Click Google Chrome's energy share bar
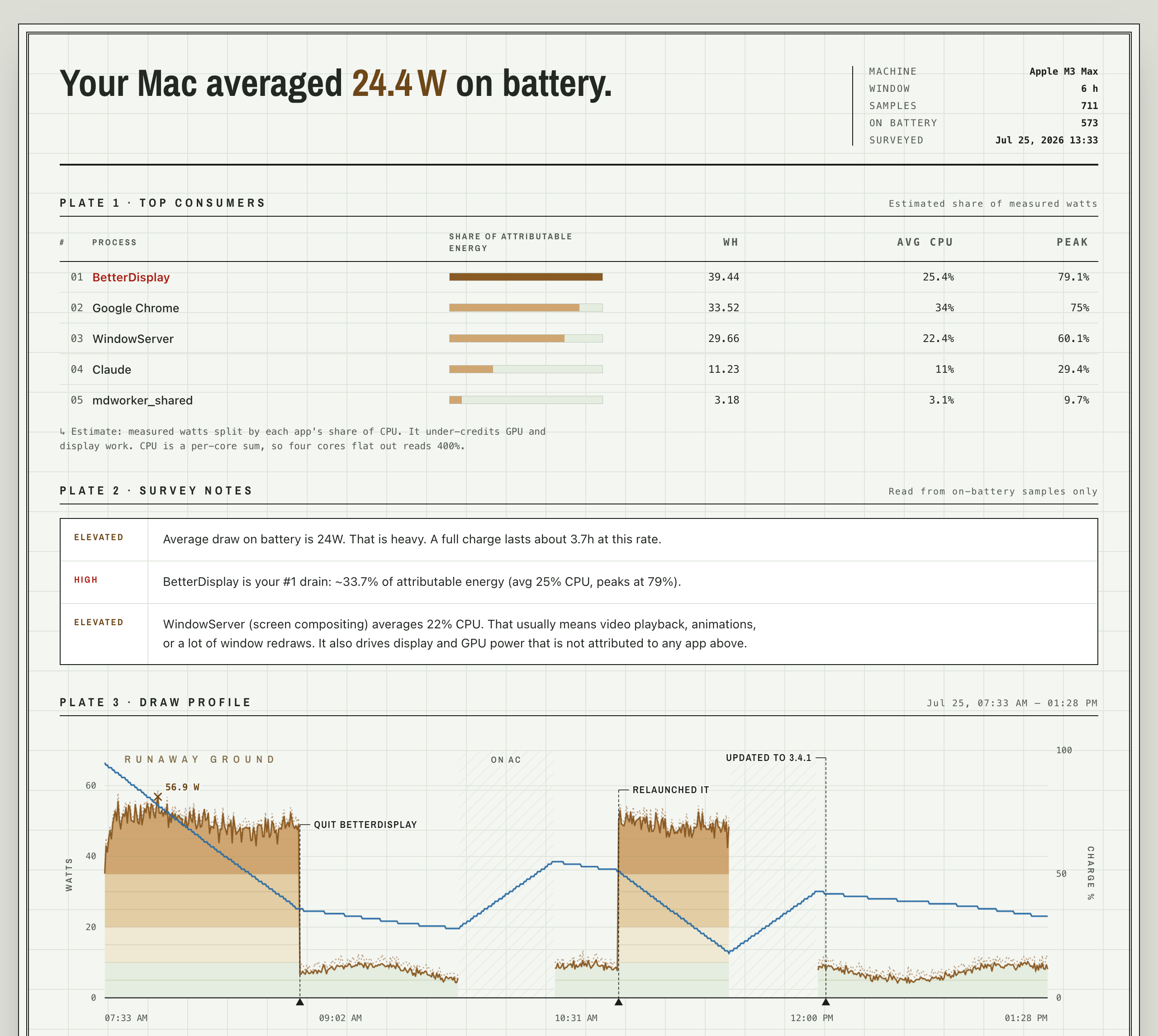The height and width of the screenshot is (1036, 1158). click(x=526, y=308)
